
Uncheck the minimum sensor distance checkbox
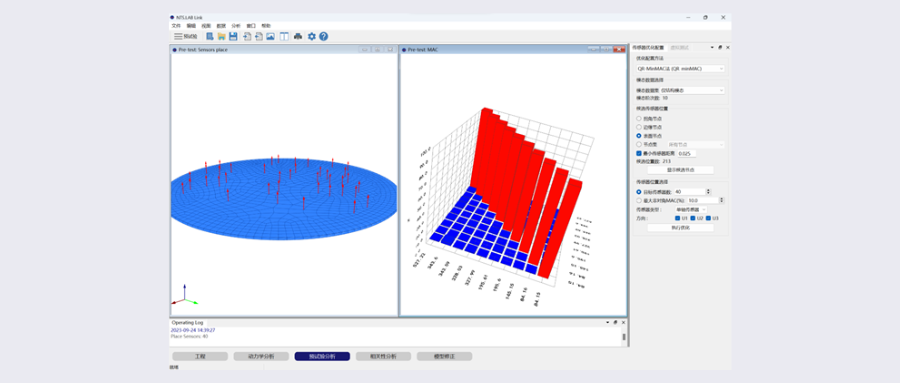(x=639, y=154)
